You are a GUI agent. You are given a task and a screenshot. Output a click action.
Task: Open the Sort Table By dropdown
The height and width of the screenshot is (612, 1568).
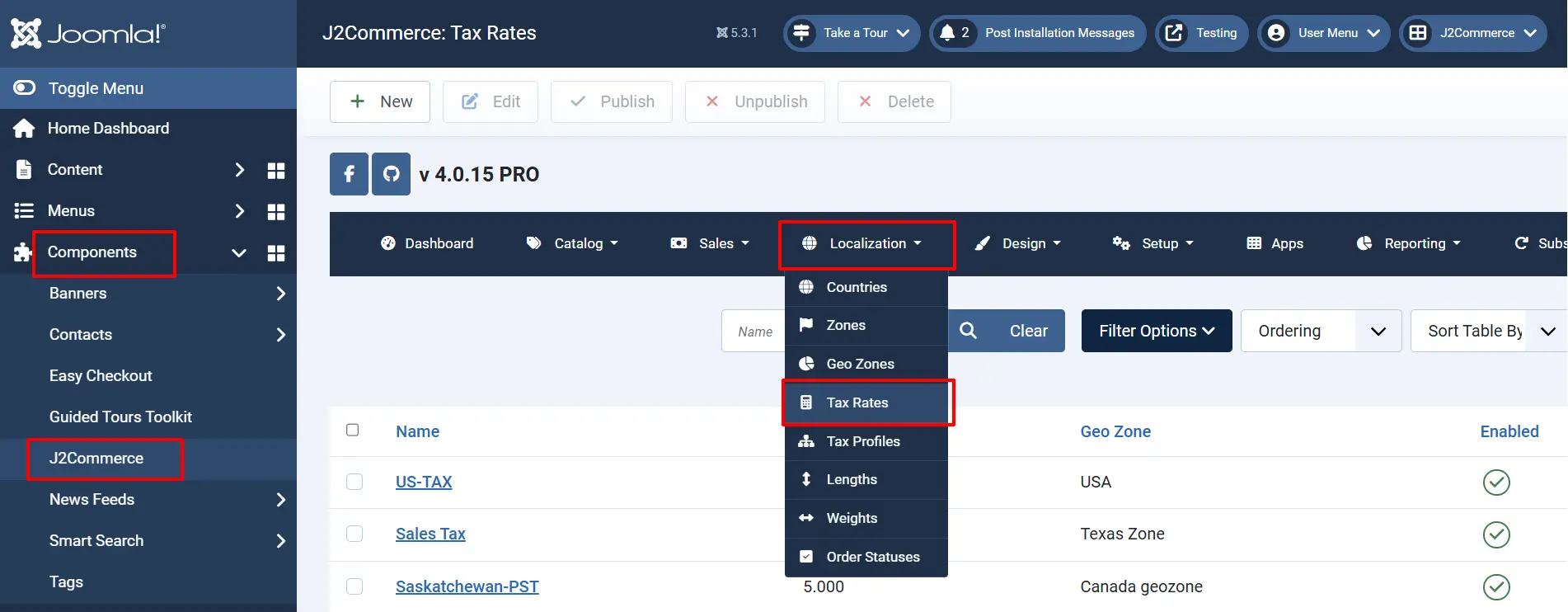coord(1489,331)
